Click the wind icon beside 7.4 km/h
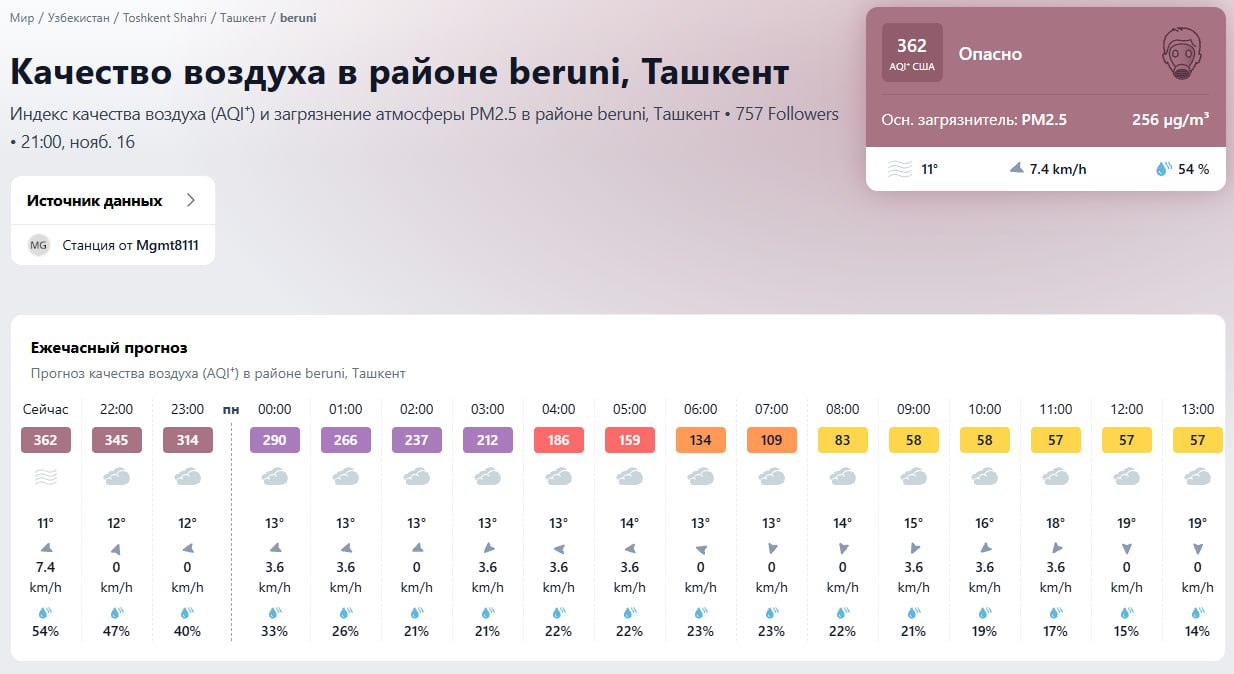Image resolution: width=1234 pixels, height=674 pixels. pyautogui.click(x=1017, y=169)
